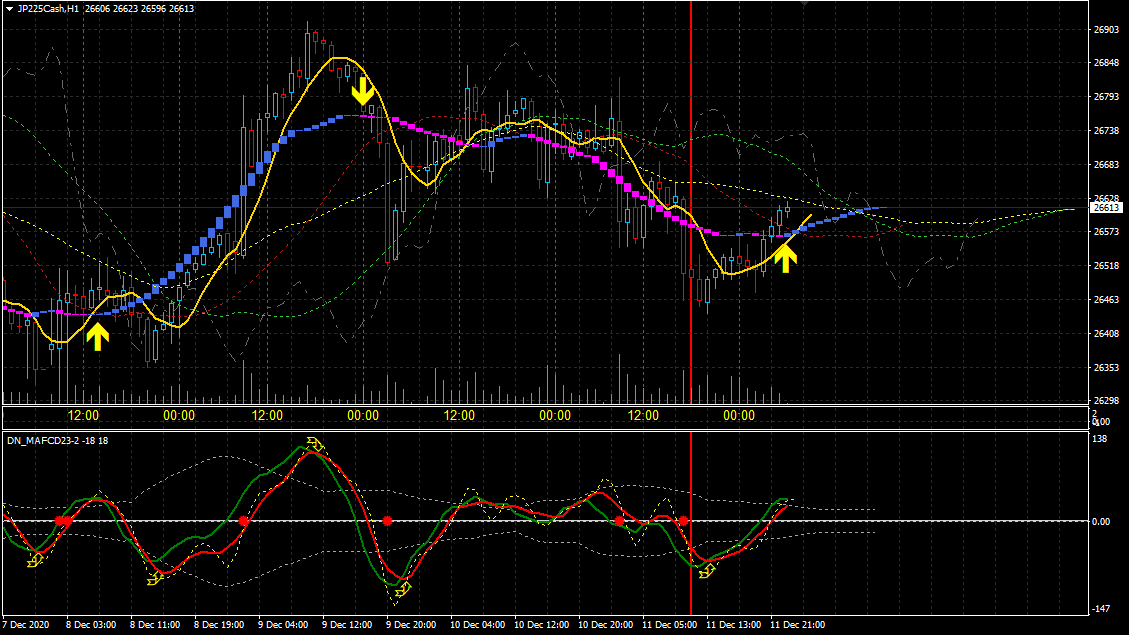Click the highlighted current price label 26613
The width and height of the screenshot is (1129, 635).
(x=1106, y=207)
